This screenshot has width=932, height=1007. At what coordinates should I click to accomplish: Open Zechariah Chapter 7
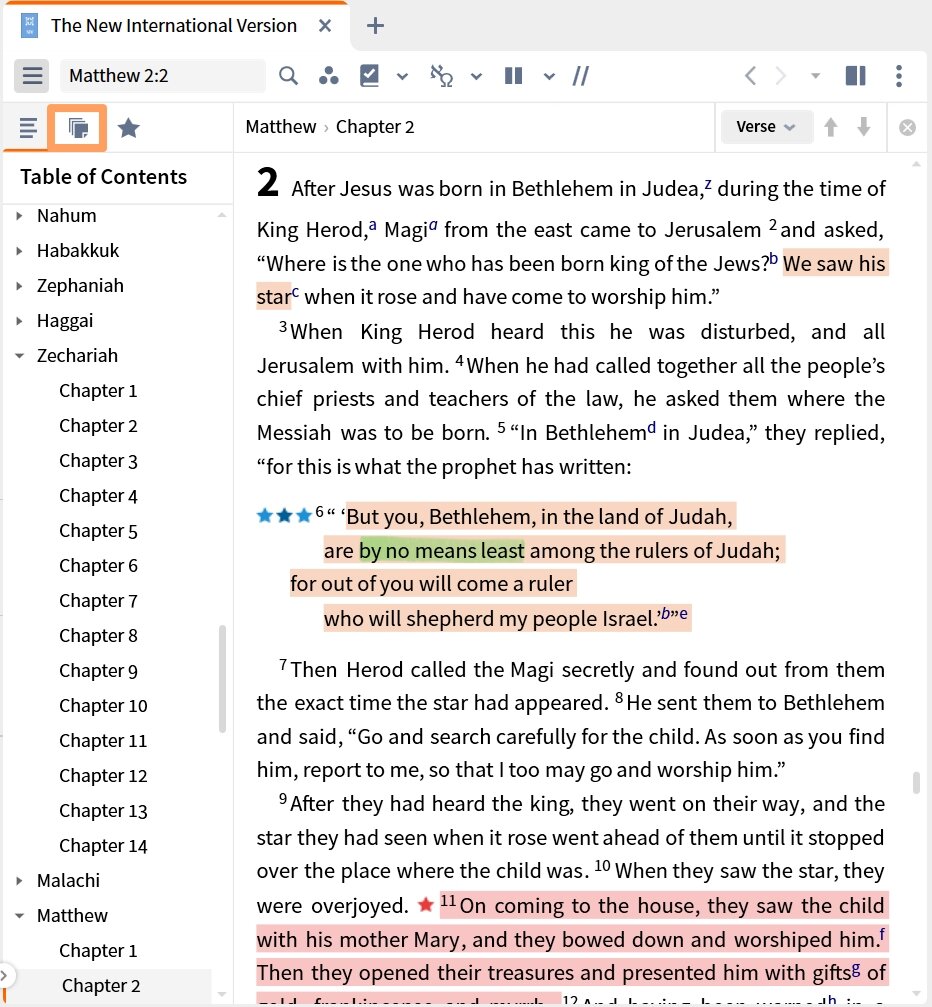coord(98,600)
